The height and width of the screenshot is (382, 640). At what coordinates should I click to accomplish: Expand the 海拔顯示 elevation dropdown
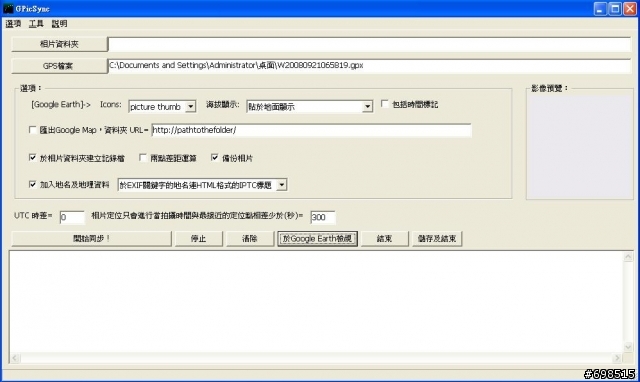pyautogui.click(x=309, y=107)
